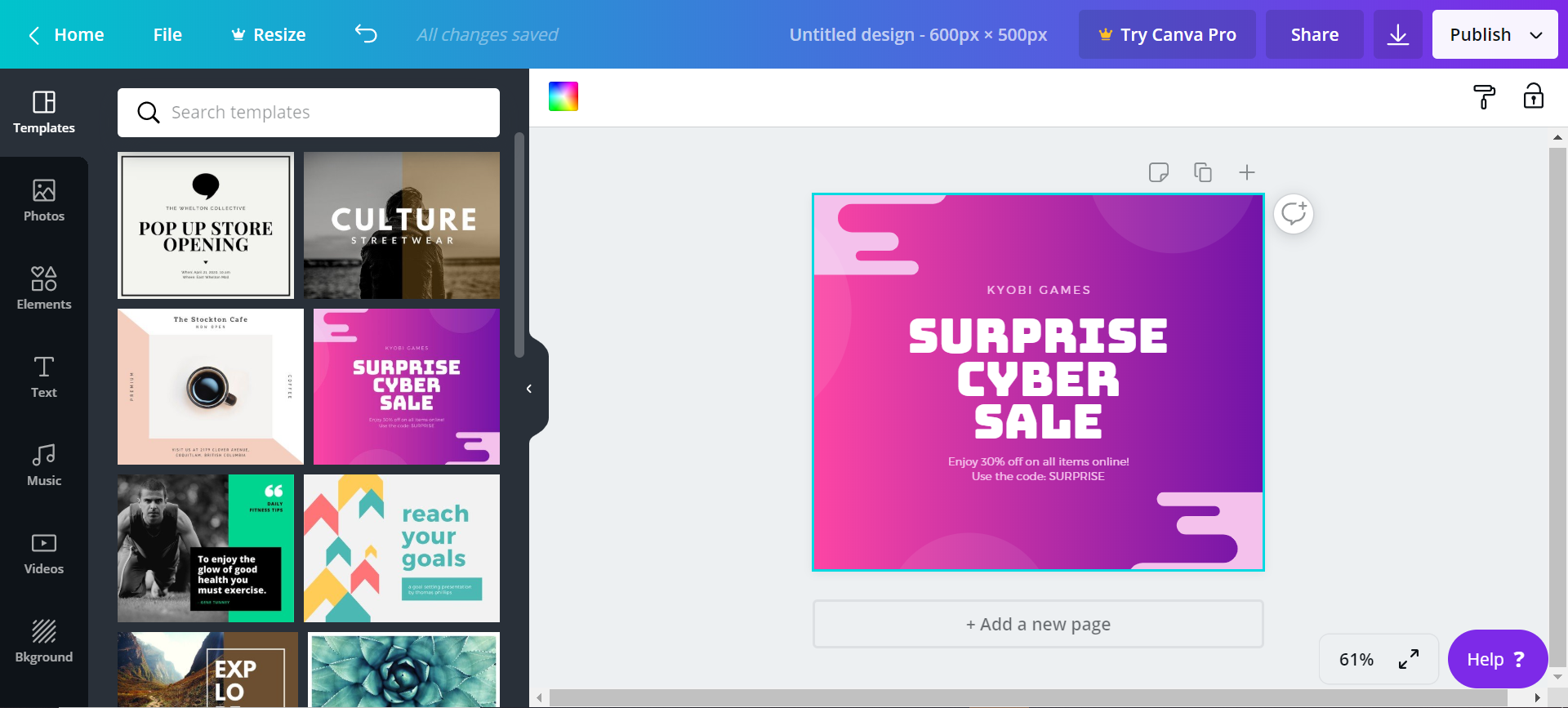The height and width of the screenshot is (708, 1568).
Task: Open the rainbow background color swatch
Action: point(563,96)
